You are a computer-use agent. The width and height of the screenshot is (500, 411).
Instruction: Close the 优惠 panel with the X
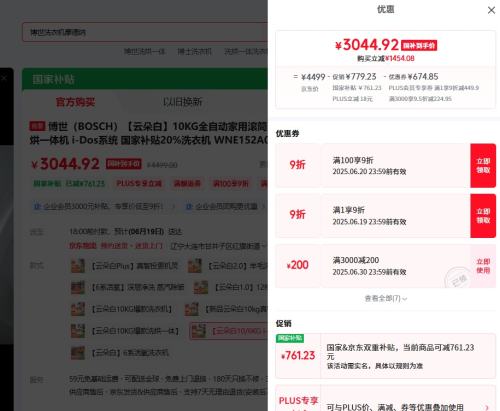pyautogui.click(x=491, y=10)
